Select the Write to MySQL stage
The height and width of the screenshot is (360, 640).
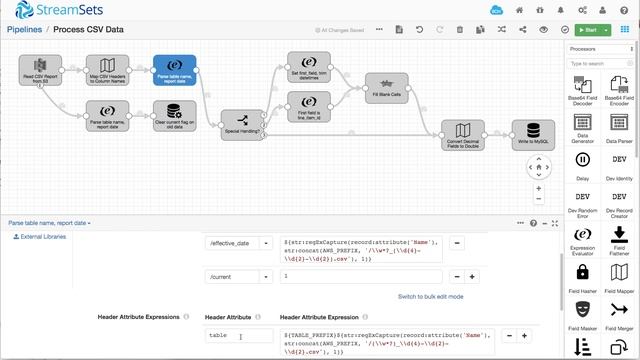[x=533, y=135]
